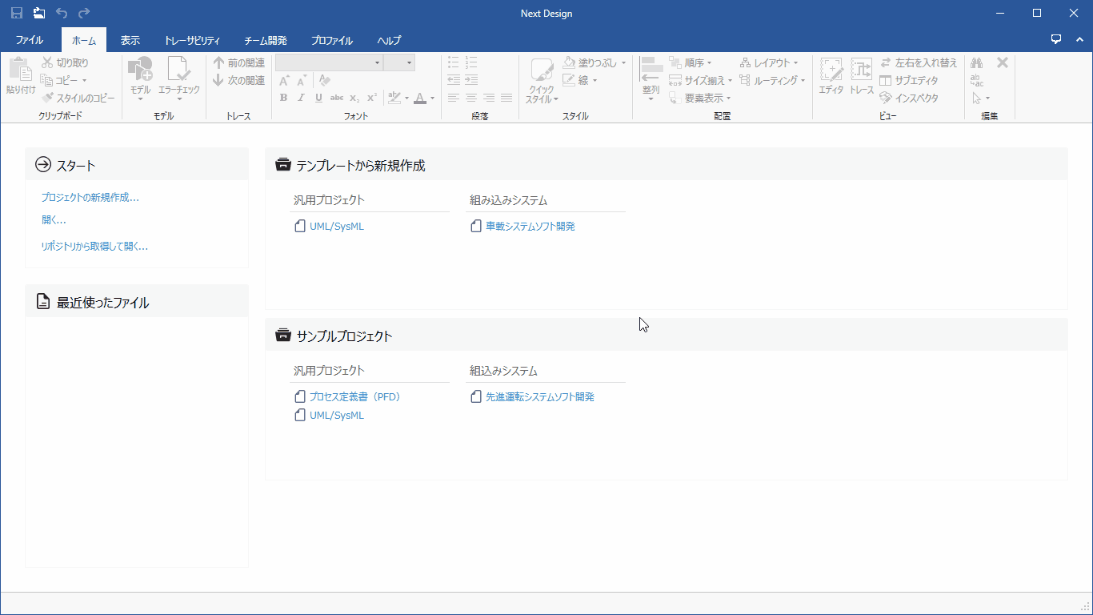The image size is (1093, 615).
Task: Toggle underline formatting in the font group
Action: (318, 97)
